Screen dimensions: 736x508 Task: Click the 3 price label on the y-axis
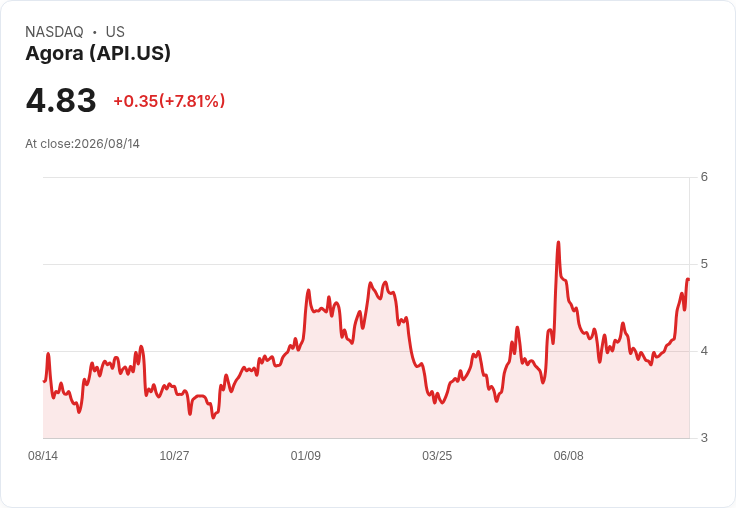(704, 438)
